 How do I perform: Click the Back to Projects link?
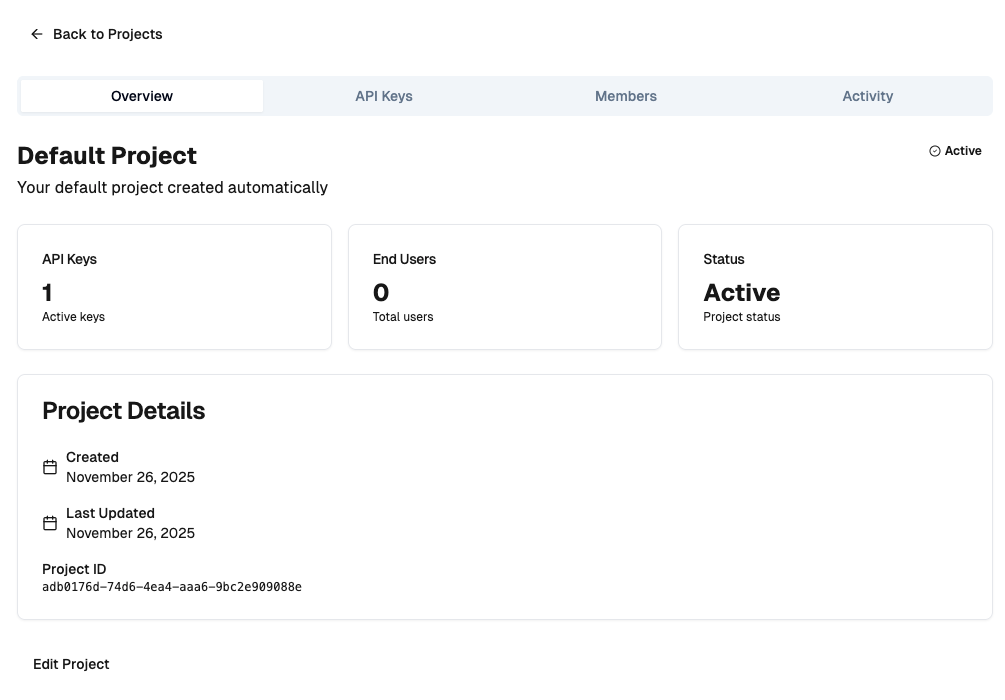pyautogui.click(x=107, y=33)
